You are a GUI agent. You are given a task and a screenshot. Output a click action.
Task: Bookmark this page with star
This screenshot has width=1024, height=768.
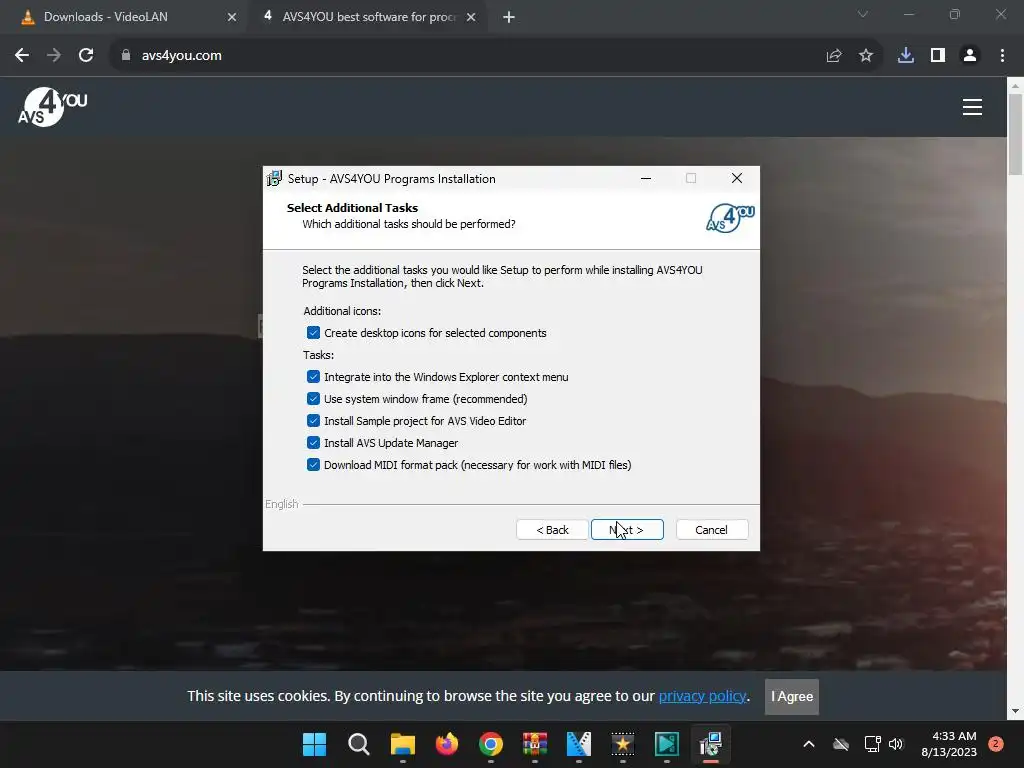pos(866,56)
